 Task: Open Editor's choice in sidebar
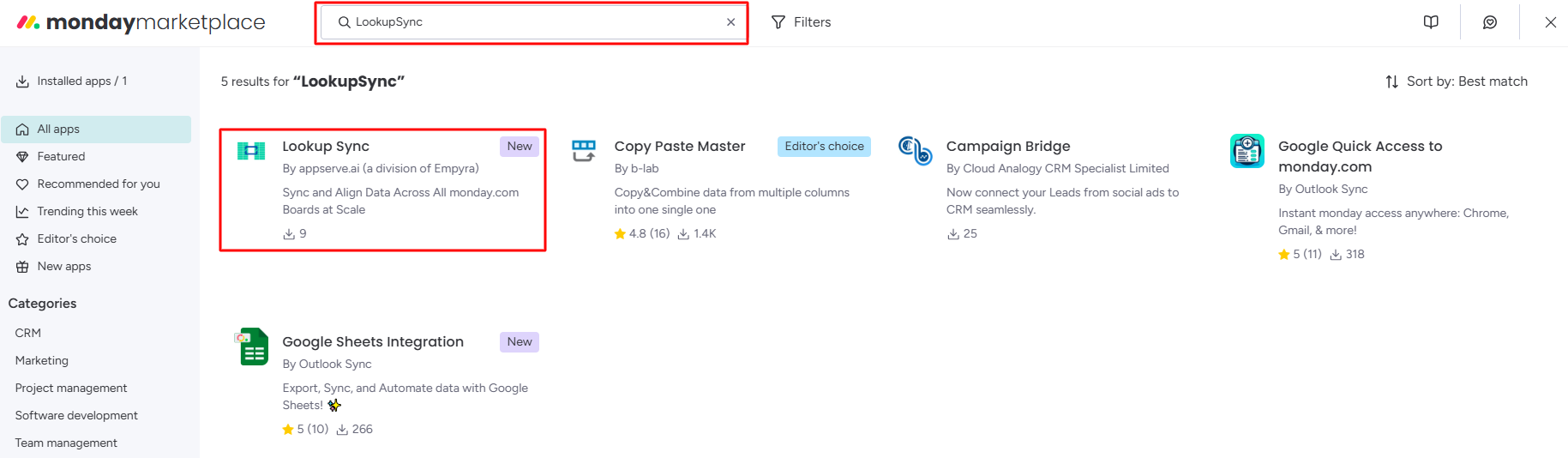pyautogui.click(x=96, y=239)
